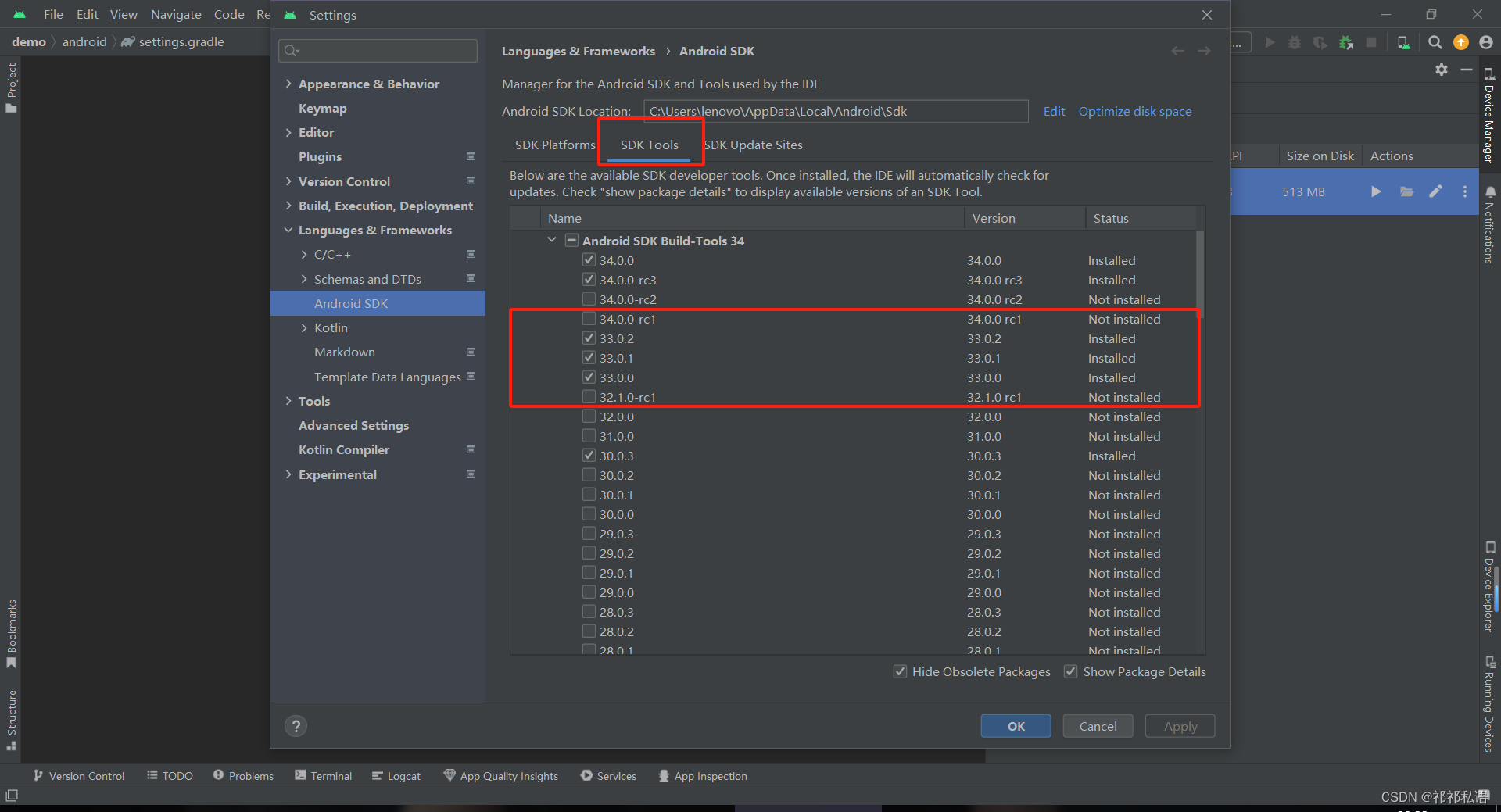This screenshot has height=812, width=1501.
Task: Click the Cancel button
Action: click(1098, 726)
